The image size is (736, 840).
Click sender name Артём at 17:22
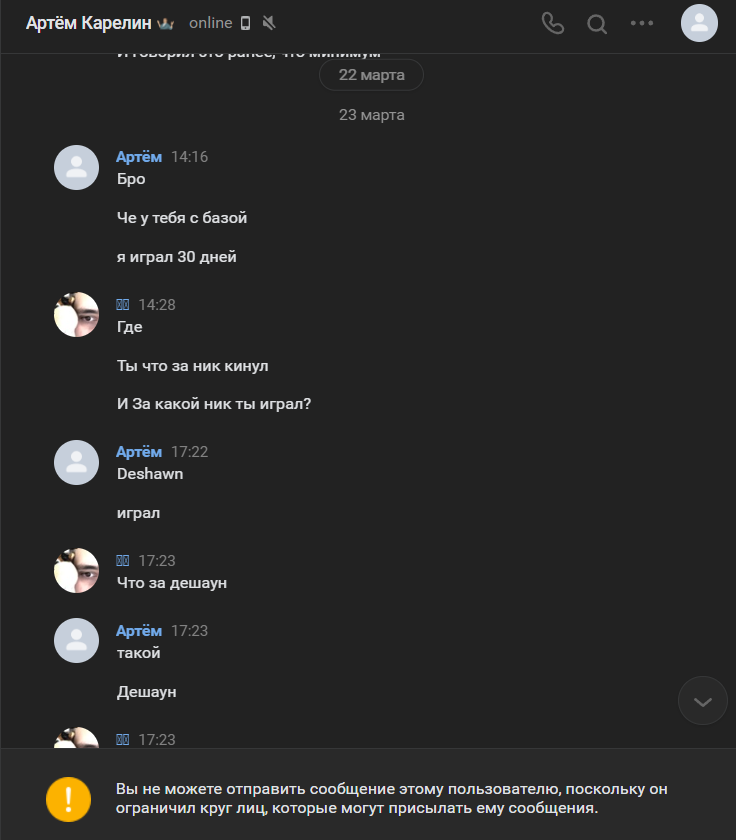coord(138,452)
